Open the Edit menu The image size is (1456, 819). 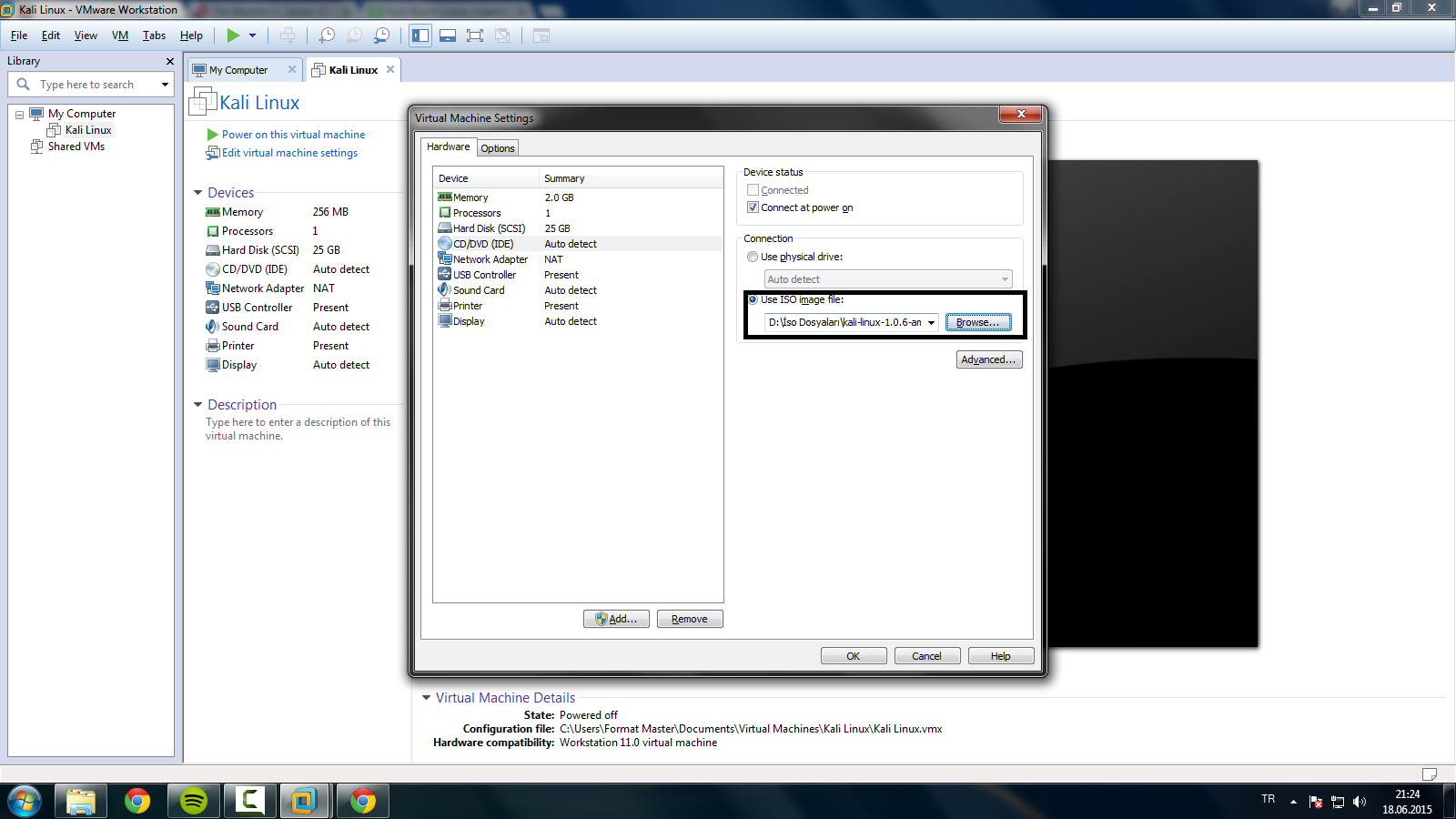point(51,35)
